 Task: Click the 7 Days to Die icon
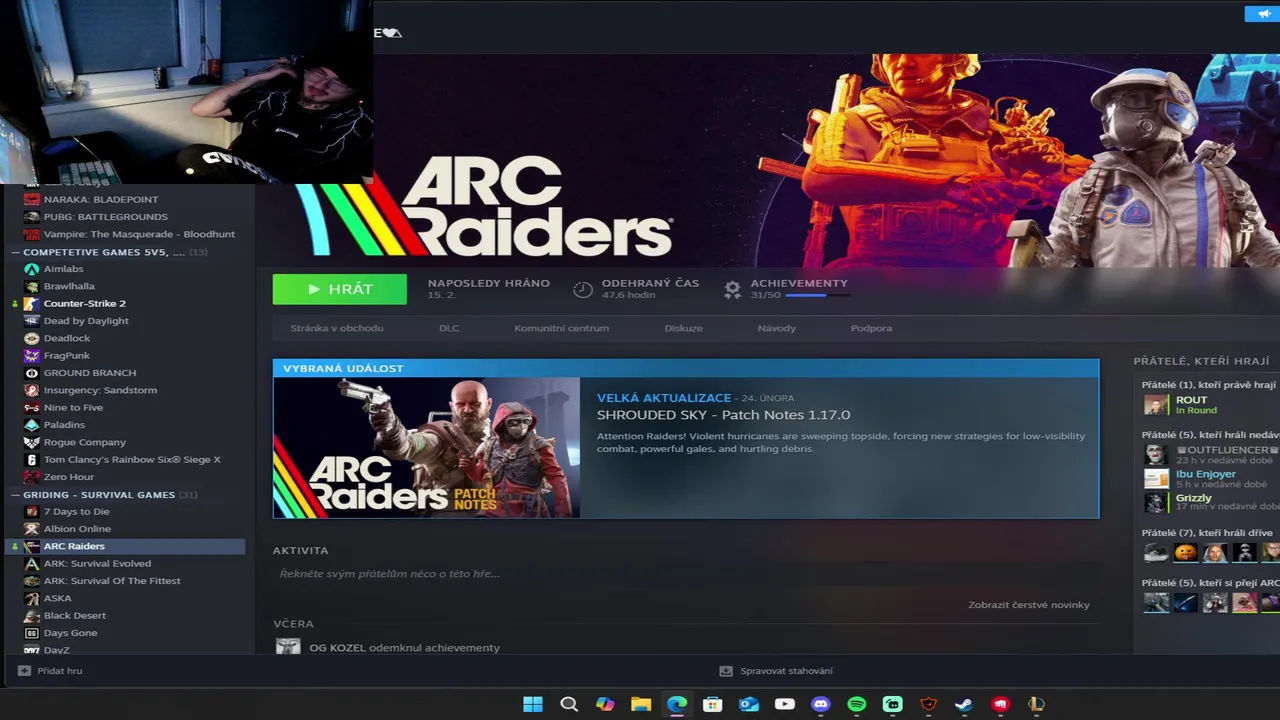pos(32,511)
